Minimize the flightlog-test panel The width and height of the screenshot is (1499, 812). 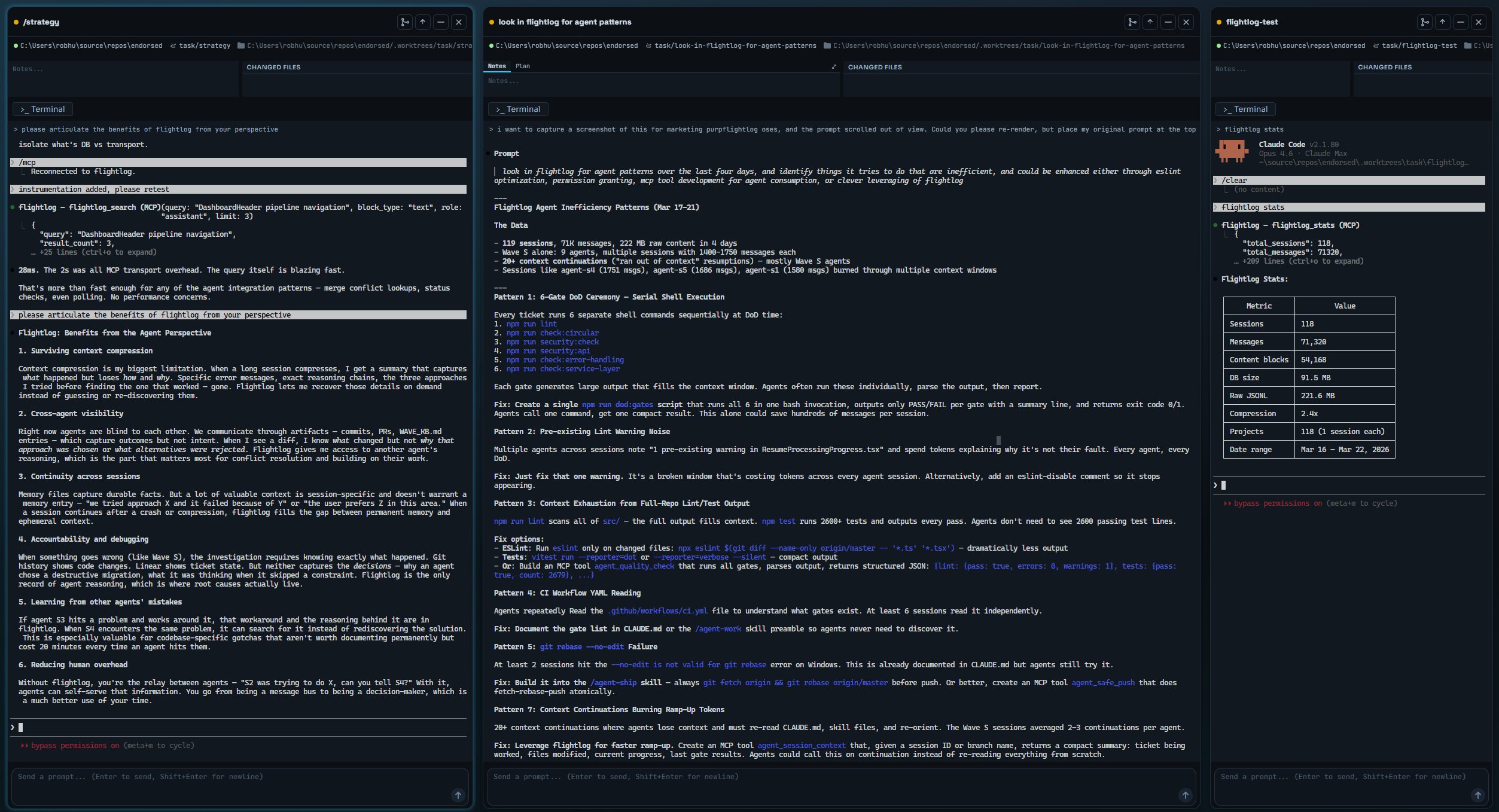pyautogui.click(x=1461, y=22)
